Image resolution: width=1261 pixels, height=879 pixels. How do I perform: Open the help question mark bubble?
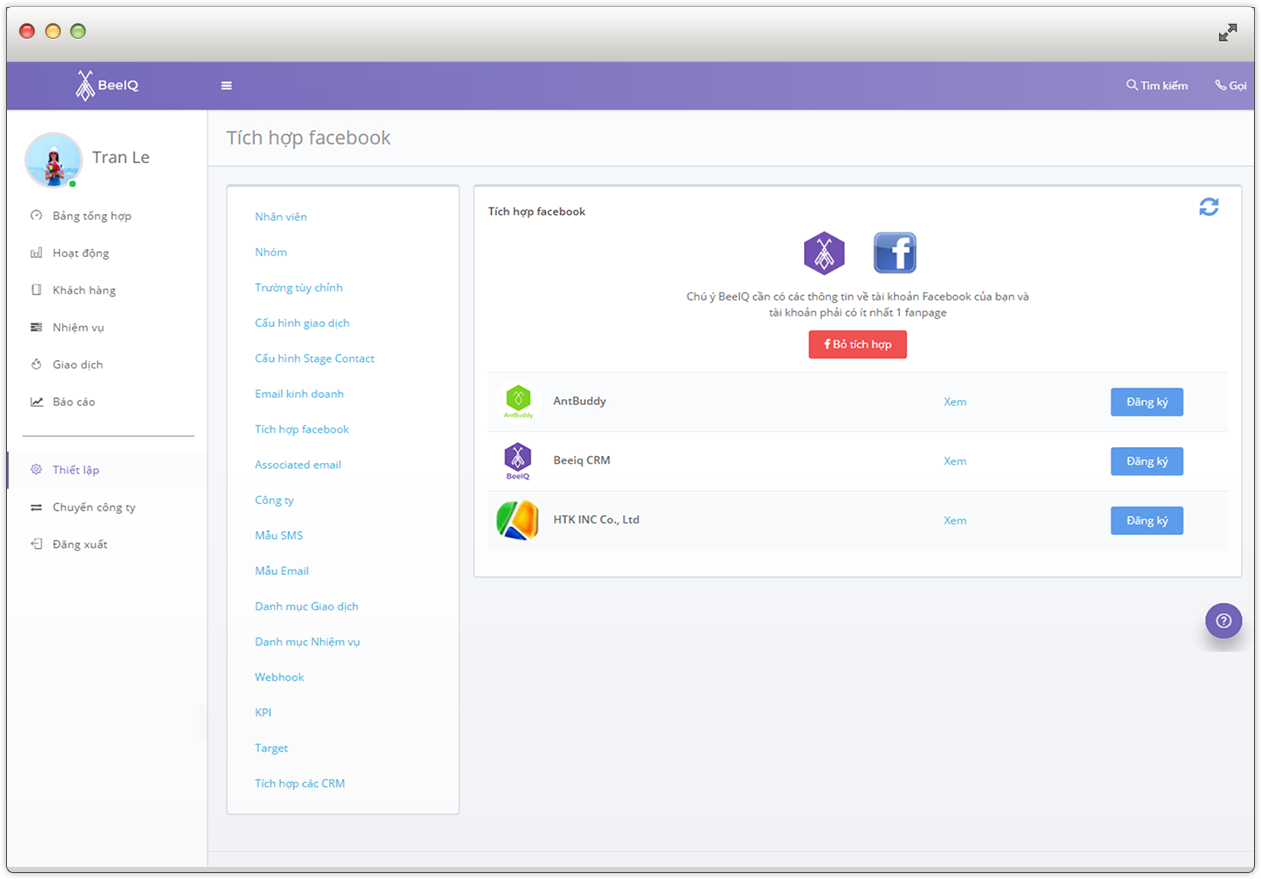[x=1223, y=621]
